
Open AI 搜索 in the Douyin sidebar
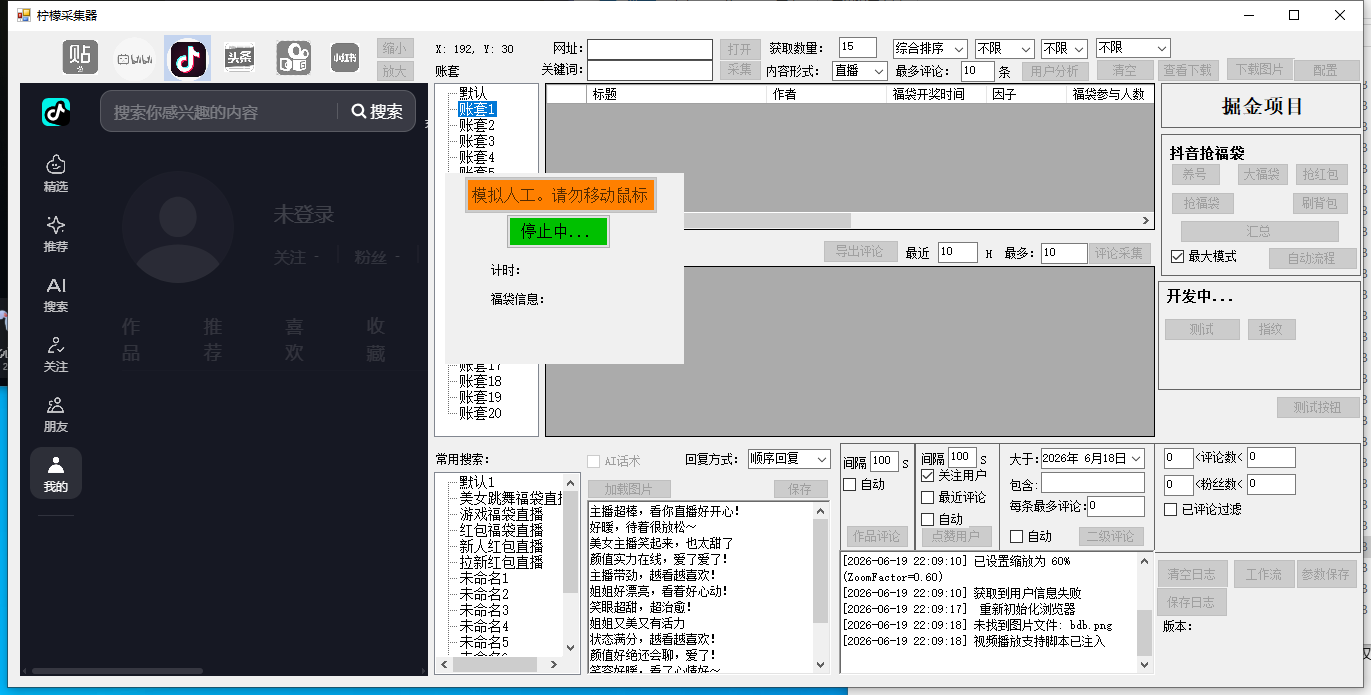click(56, 294)
